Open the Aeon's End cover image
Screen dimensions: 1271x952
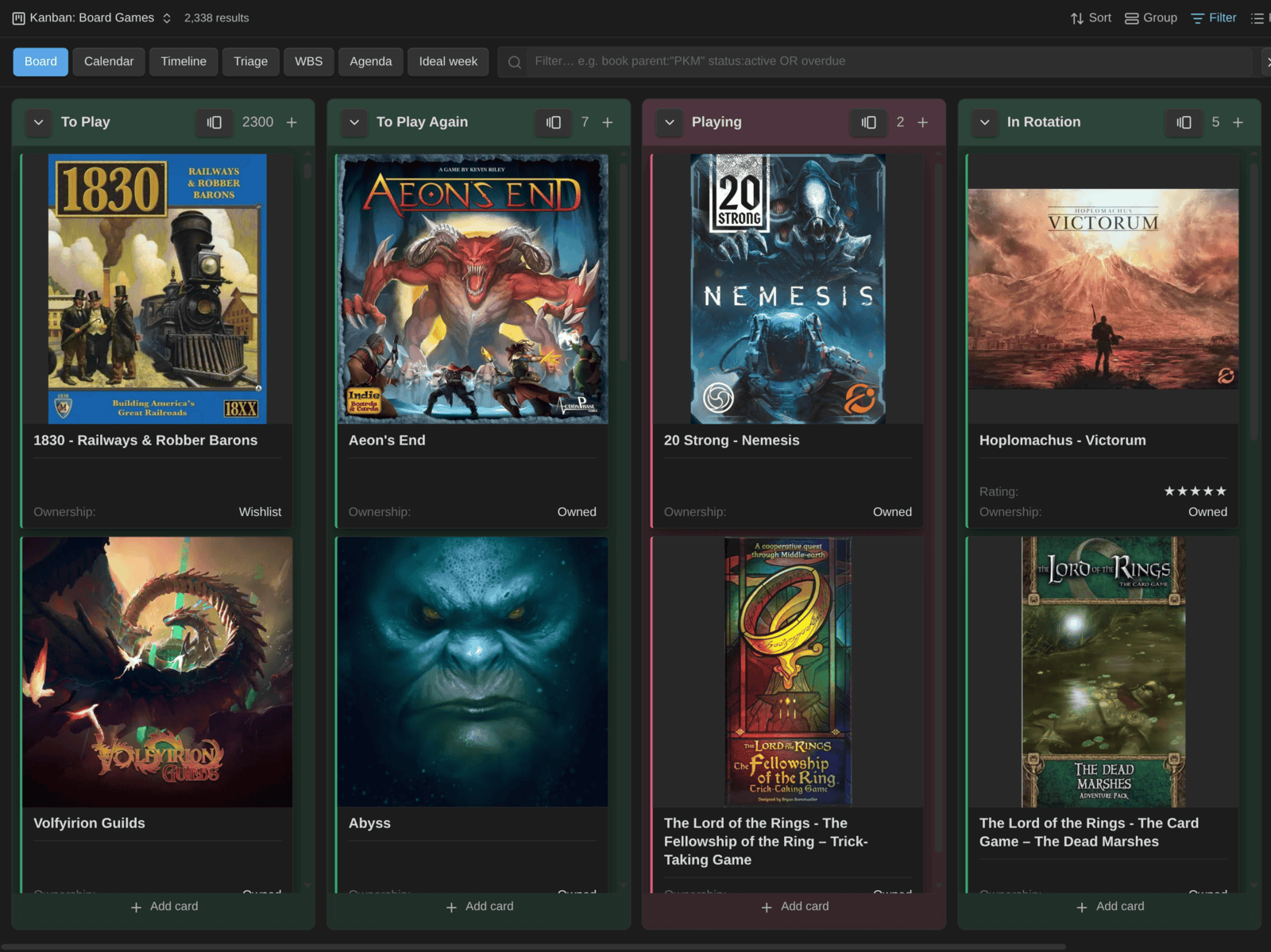(473, 289)
